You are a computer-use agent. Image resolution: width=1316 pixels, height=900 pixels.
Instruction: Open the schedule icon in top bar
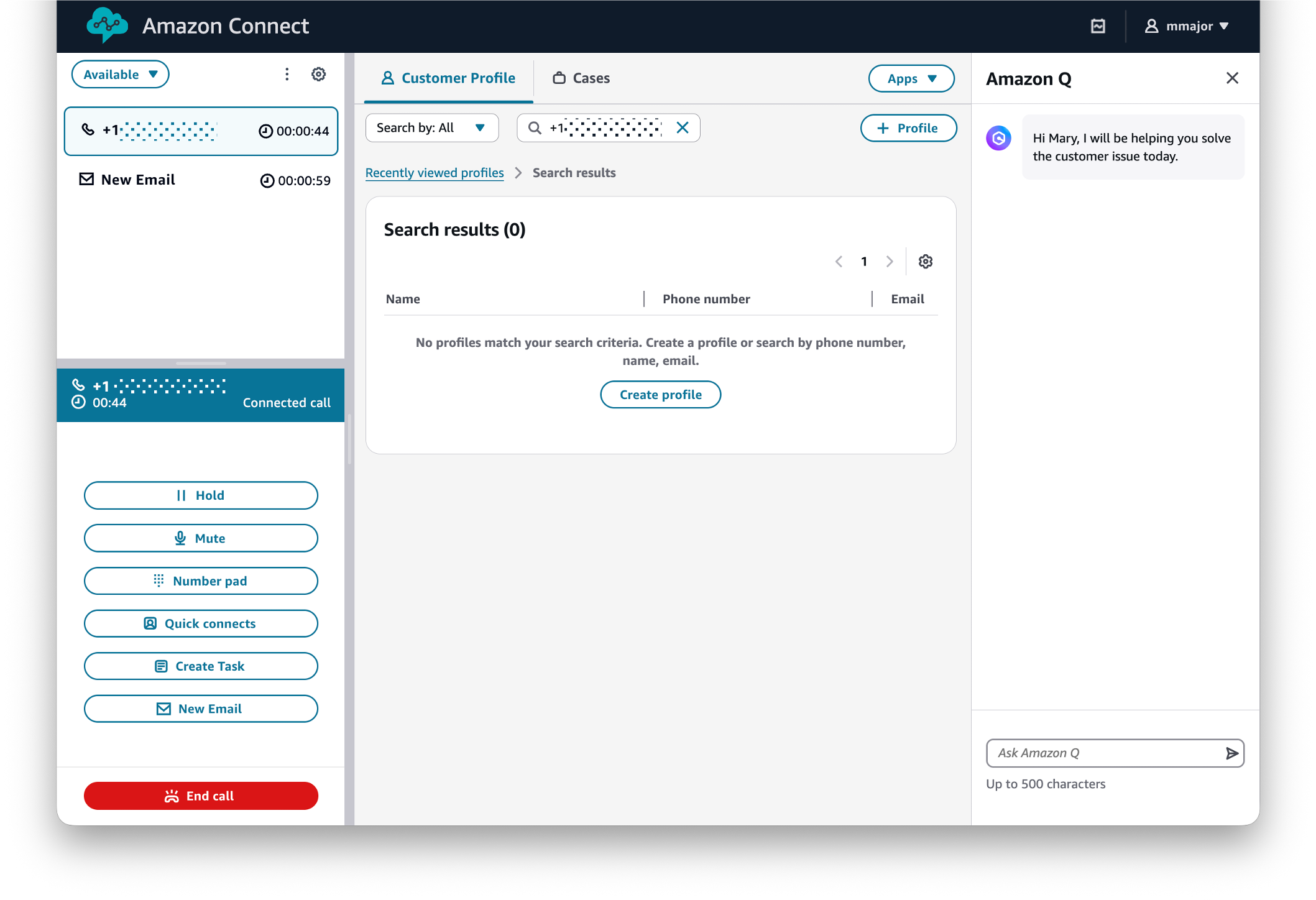1097,26
